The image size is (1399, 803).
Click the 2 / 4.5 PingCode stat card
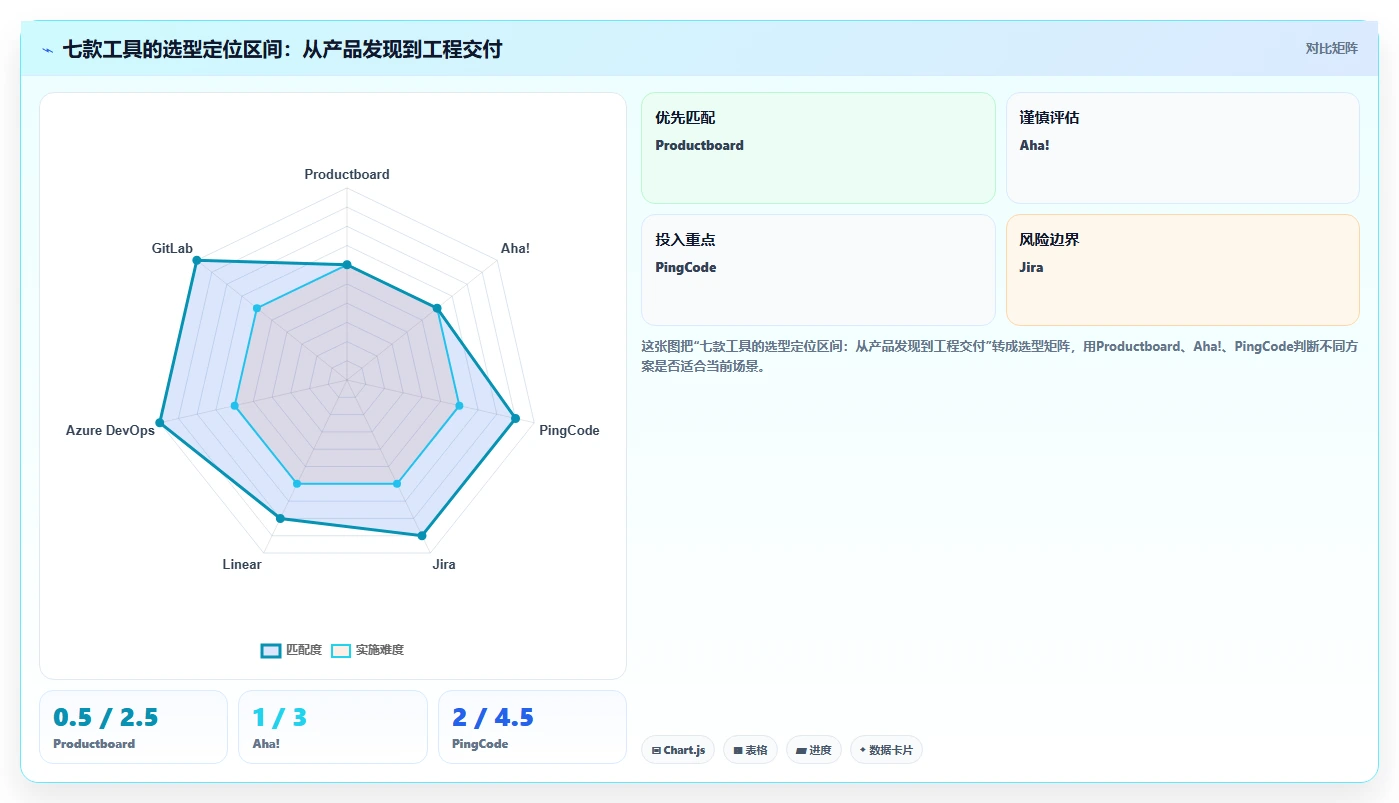(532, 727)
